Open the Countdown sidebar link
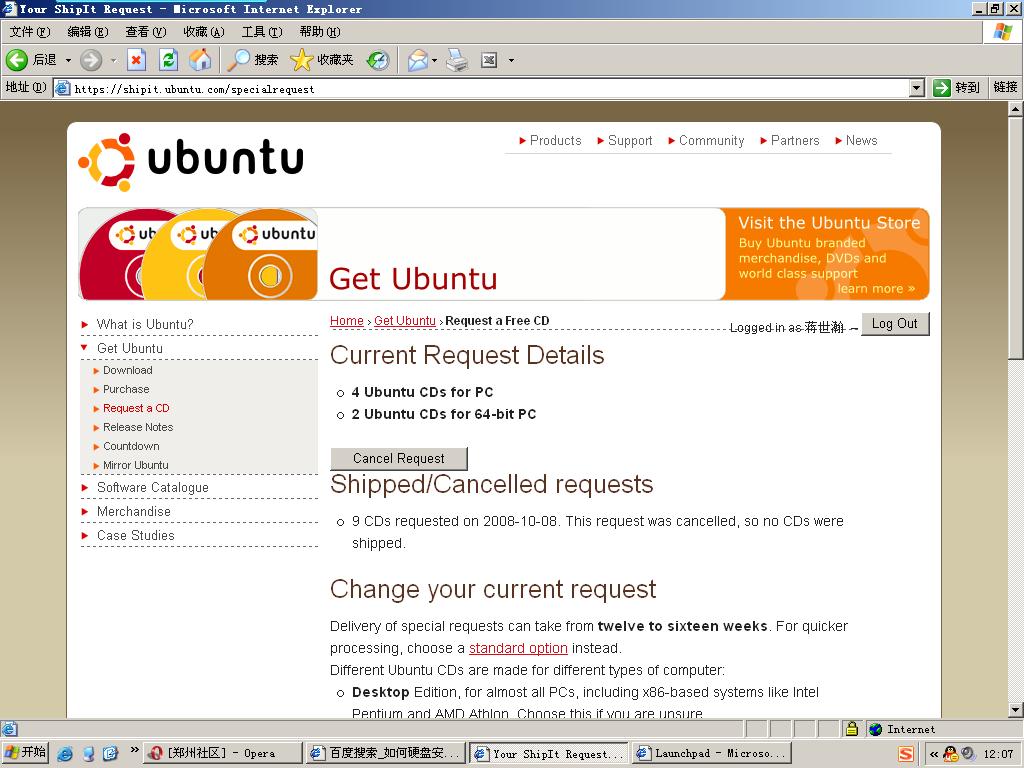Viewport: 1024px width, 768px height. click(x=131, y=446)
